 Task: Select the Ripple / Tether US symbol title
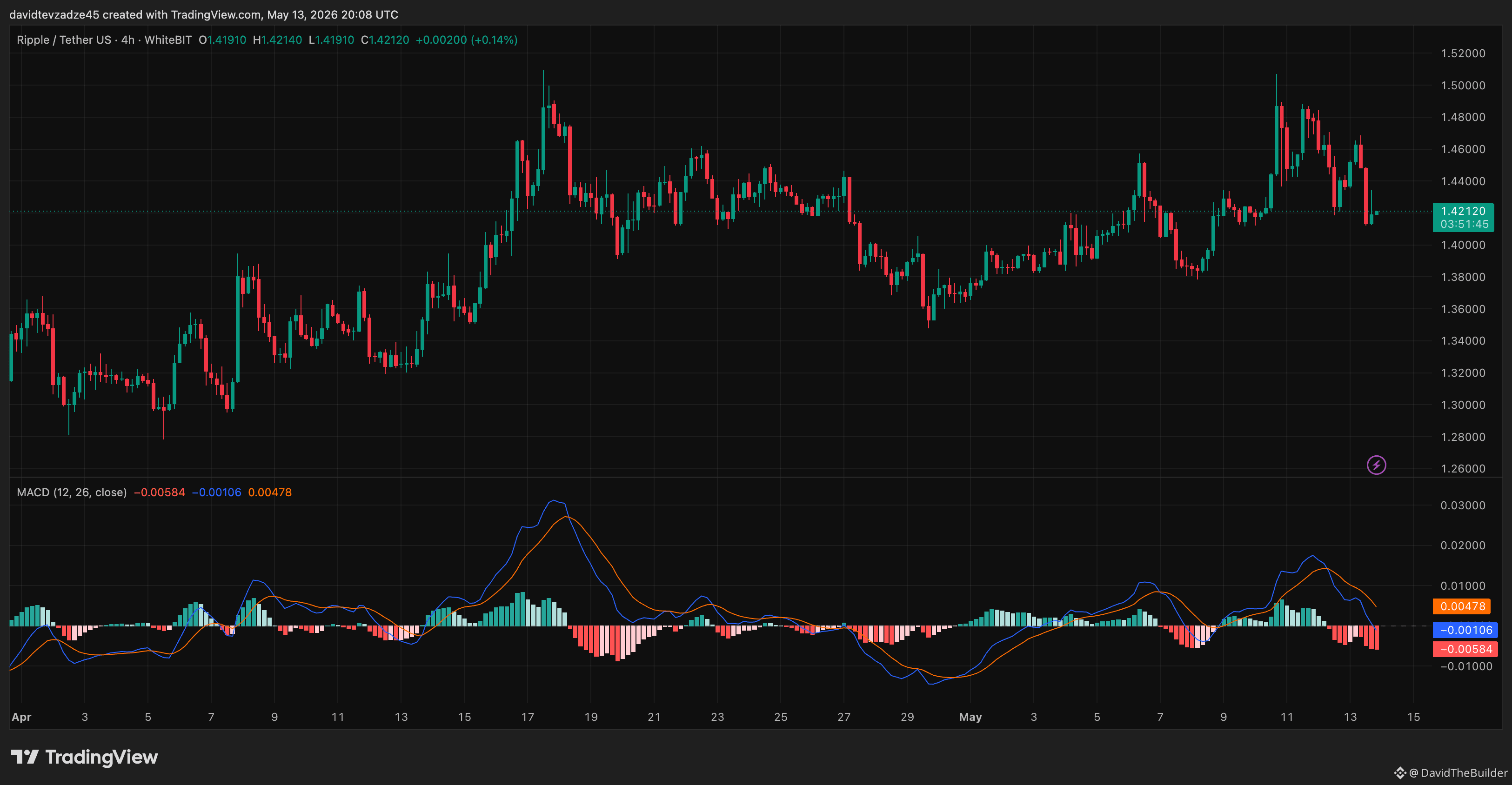click(x=64, y=40)
